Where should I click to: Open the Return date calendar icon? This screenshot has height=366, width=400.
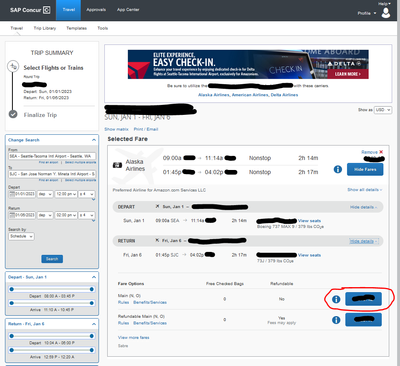coord(12,215)
